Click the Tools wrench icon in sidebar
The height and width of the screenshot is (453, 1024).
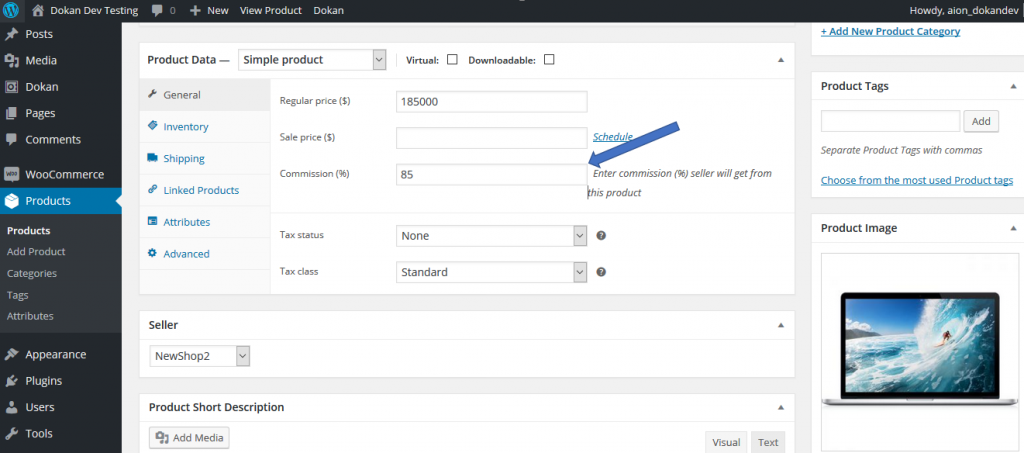click(11, 433)
